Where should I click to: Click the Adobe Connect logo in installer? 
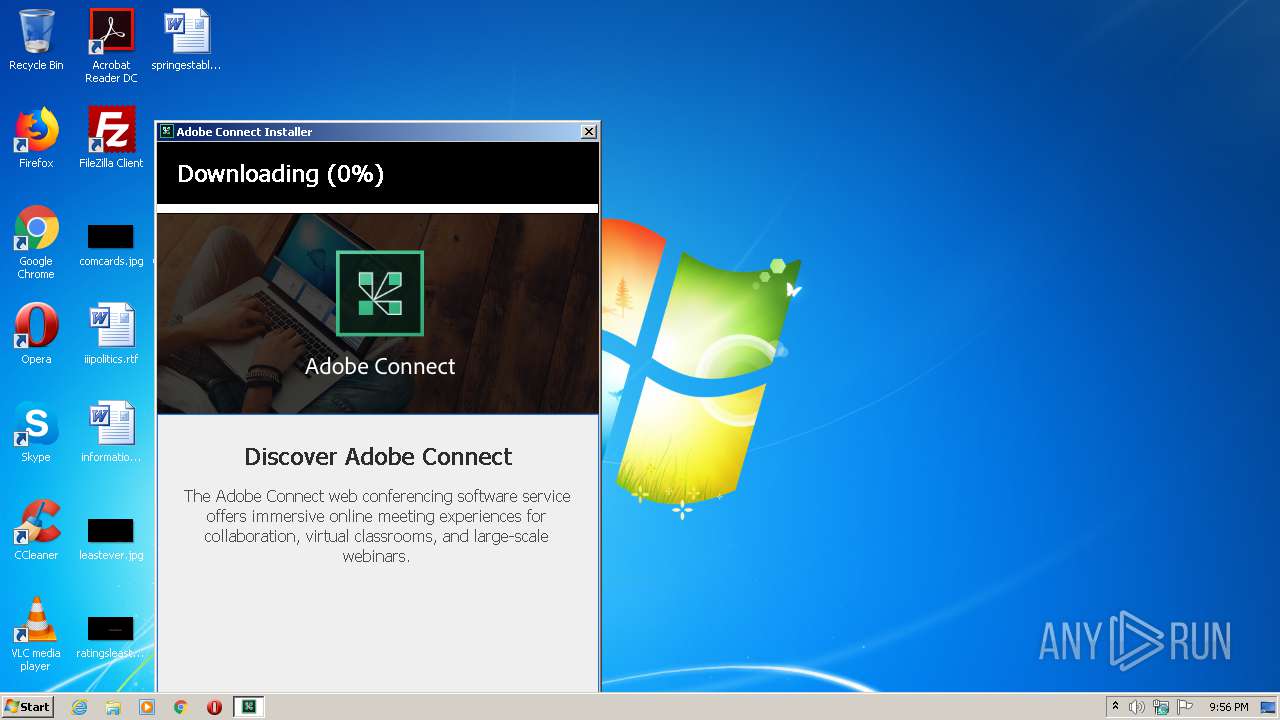380,293
